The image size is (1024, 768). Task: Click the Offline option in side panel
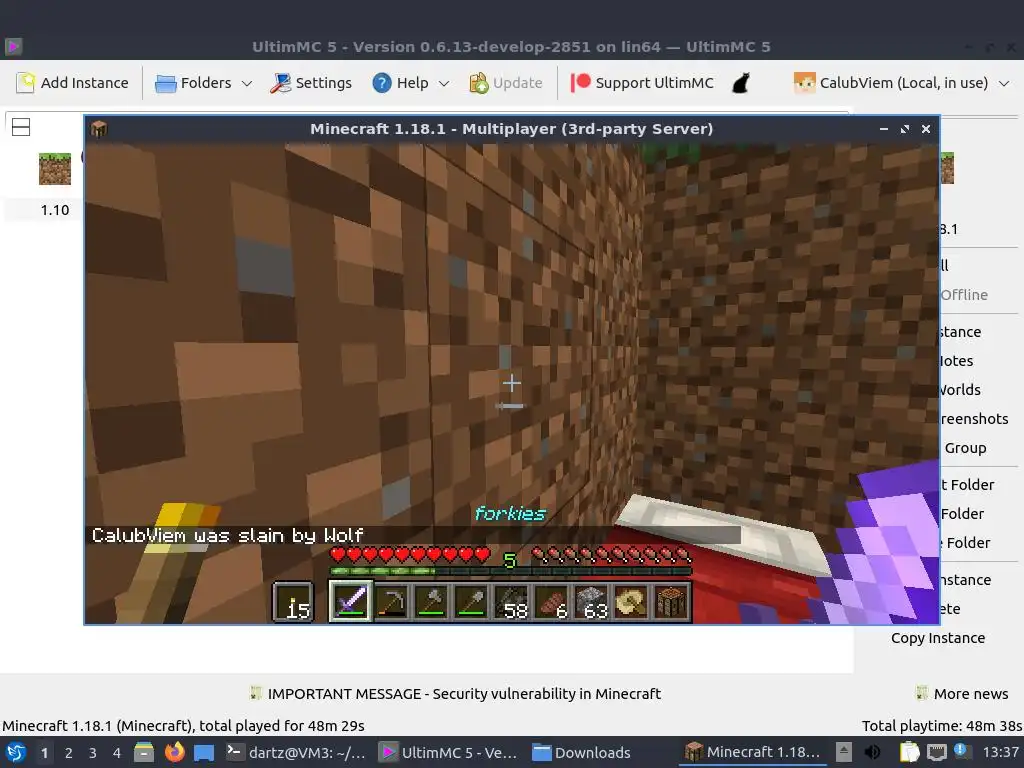click(x=964, y=295)
